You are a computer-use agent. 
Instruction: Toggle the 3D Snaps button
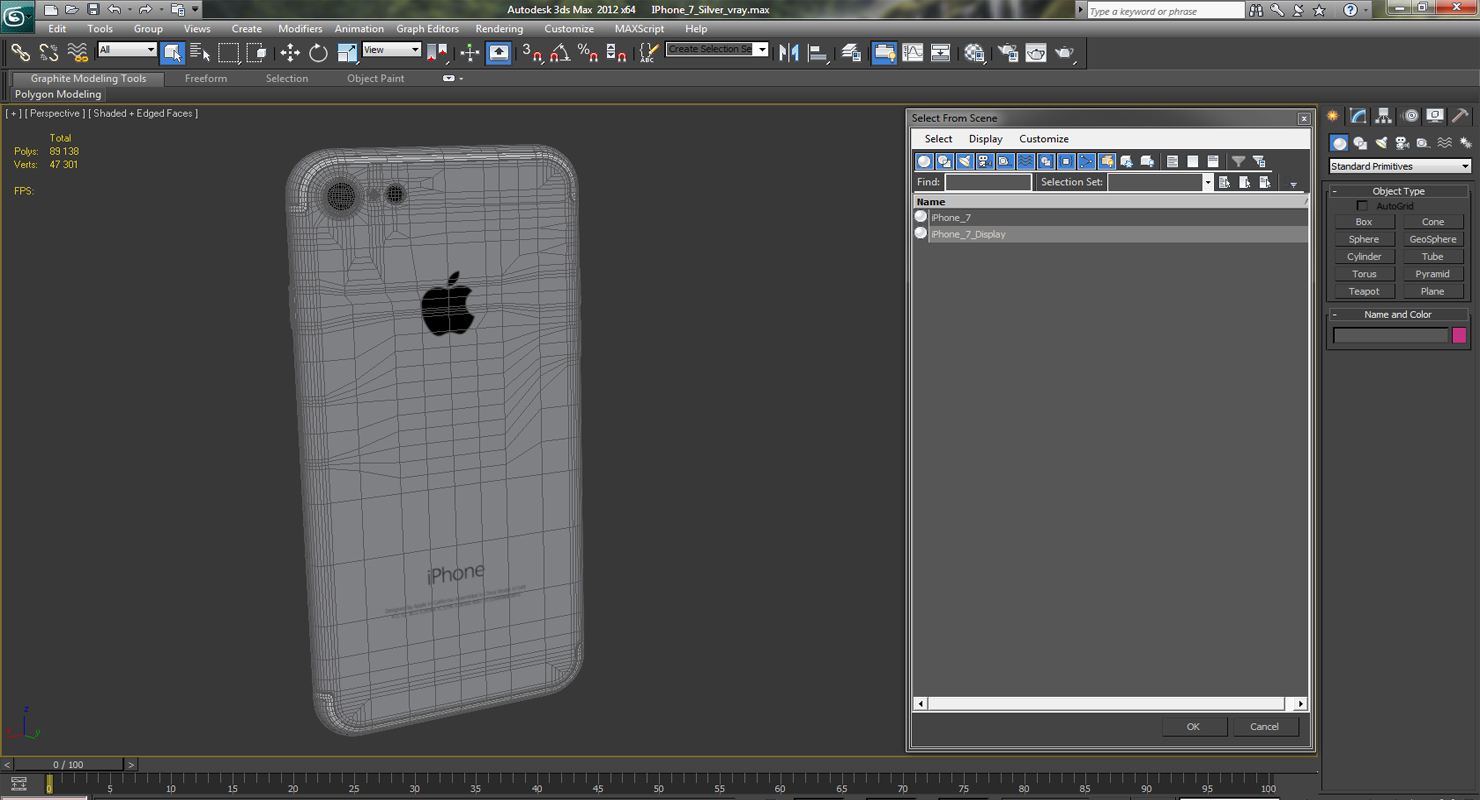(x=532, y=53)
